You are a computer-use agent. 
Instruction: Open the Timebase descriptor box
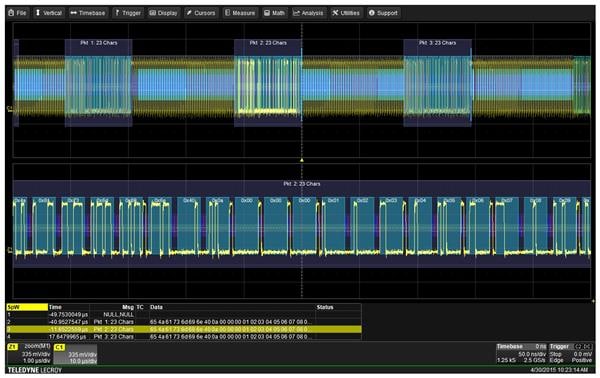click(522, 354)
